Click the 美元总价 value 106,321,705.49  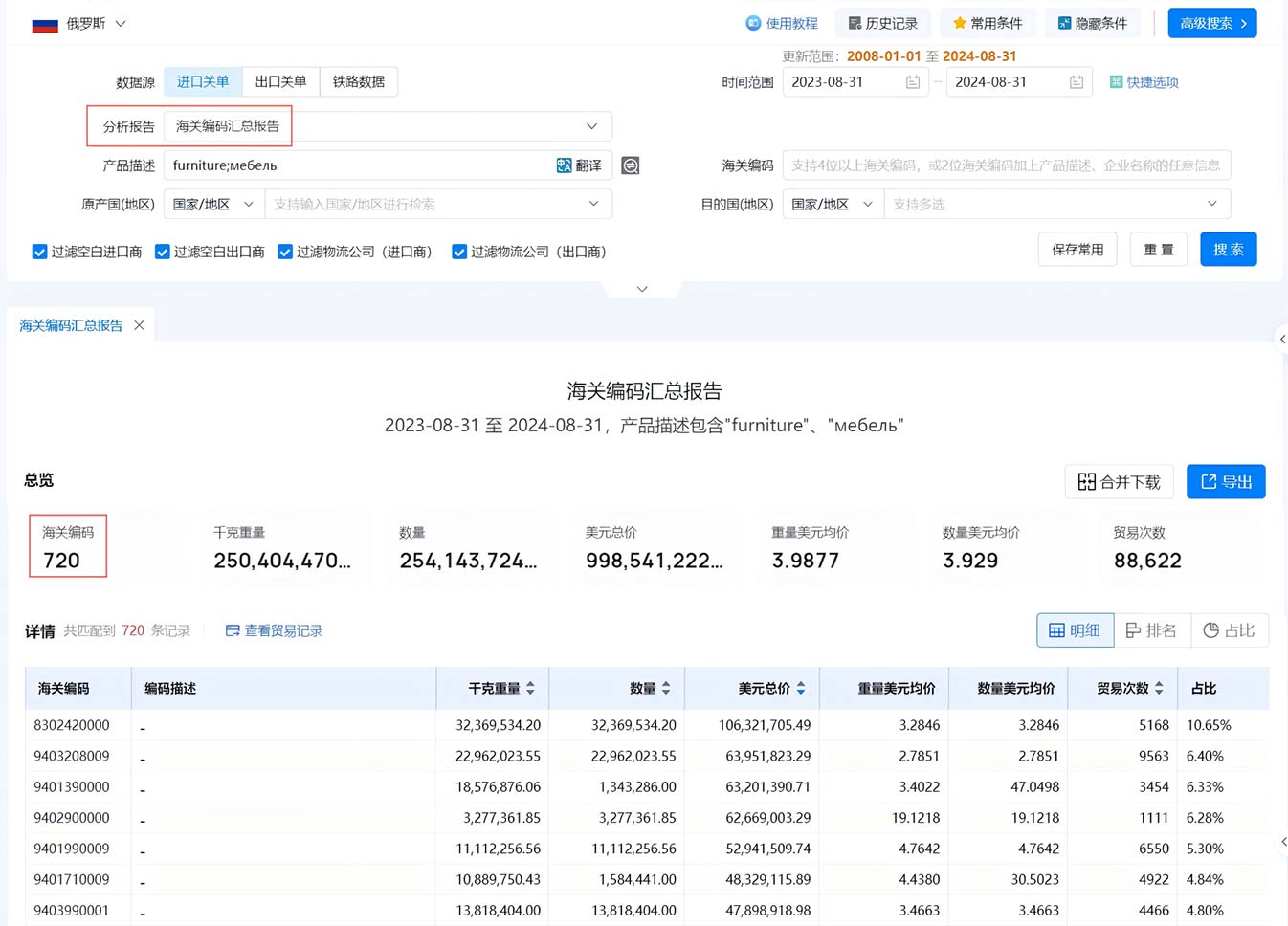pos(765,725)
